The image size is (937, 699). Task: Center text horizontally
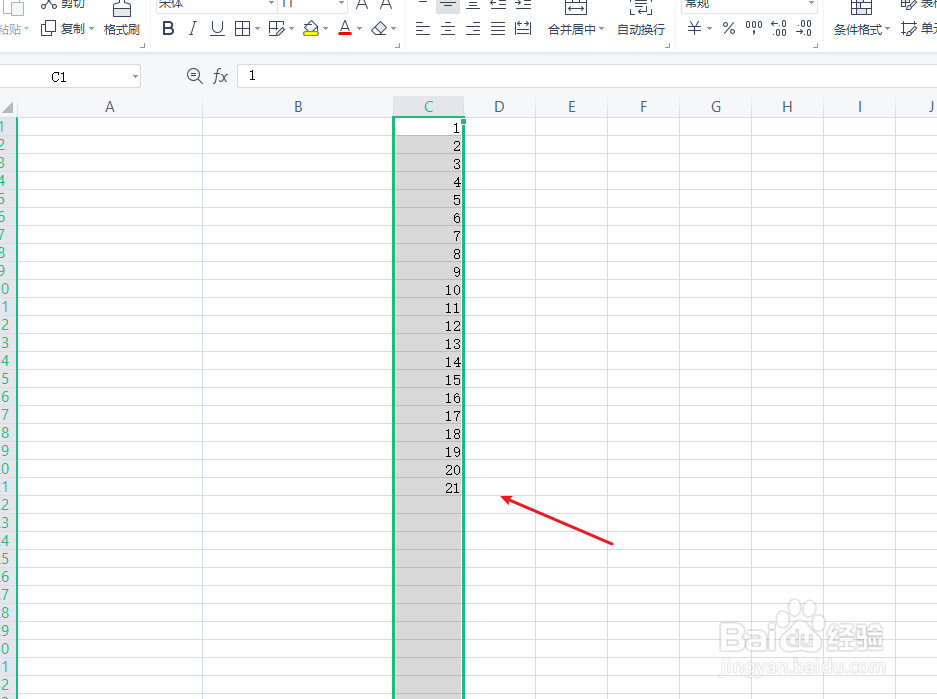tap(448, 29)
